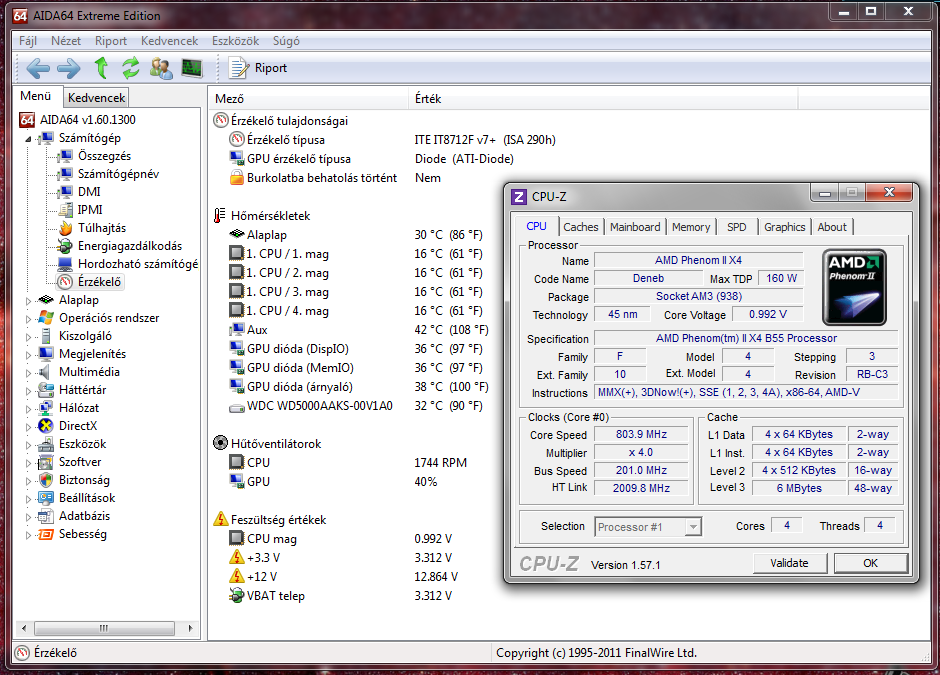Select the IPMI tree item

[x=90, y=210]
